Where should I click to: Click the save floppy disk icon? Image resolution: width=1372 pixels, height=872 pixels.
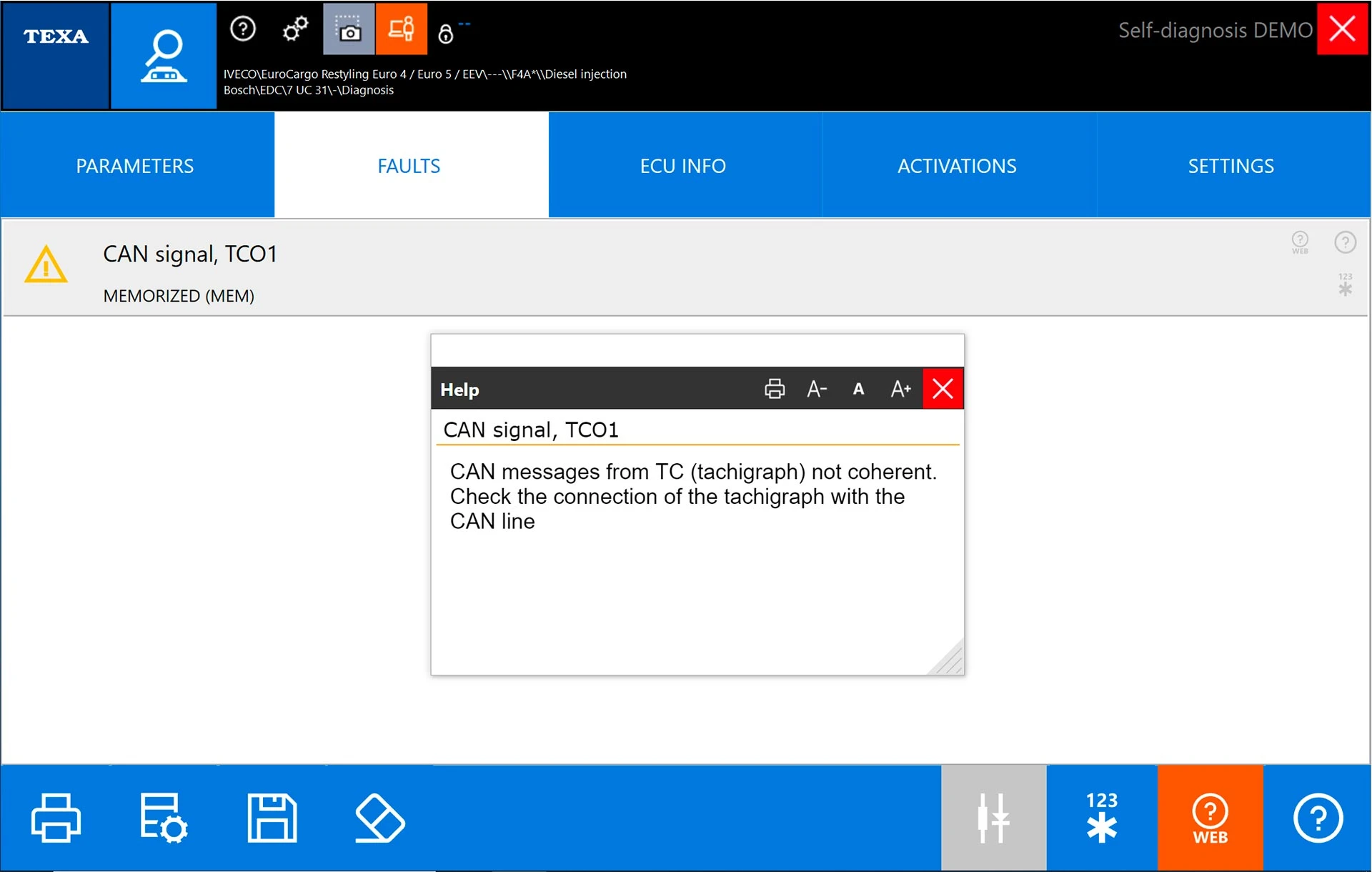[272, 818]
